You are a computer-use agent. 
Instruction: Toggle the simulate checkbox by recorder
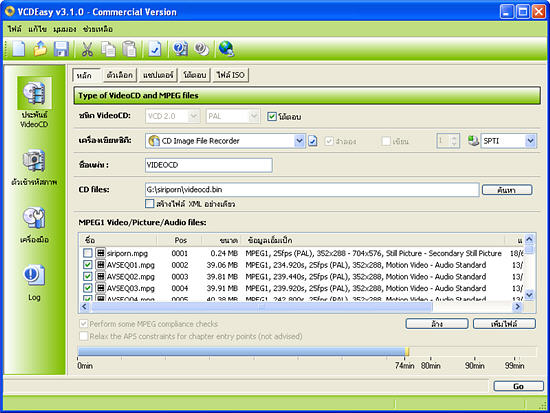(x=329, y=141)
